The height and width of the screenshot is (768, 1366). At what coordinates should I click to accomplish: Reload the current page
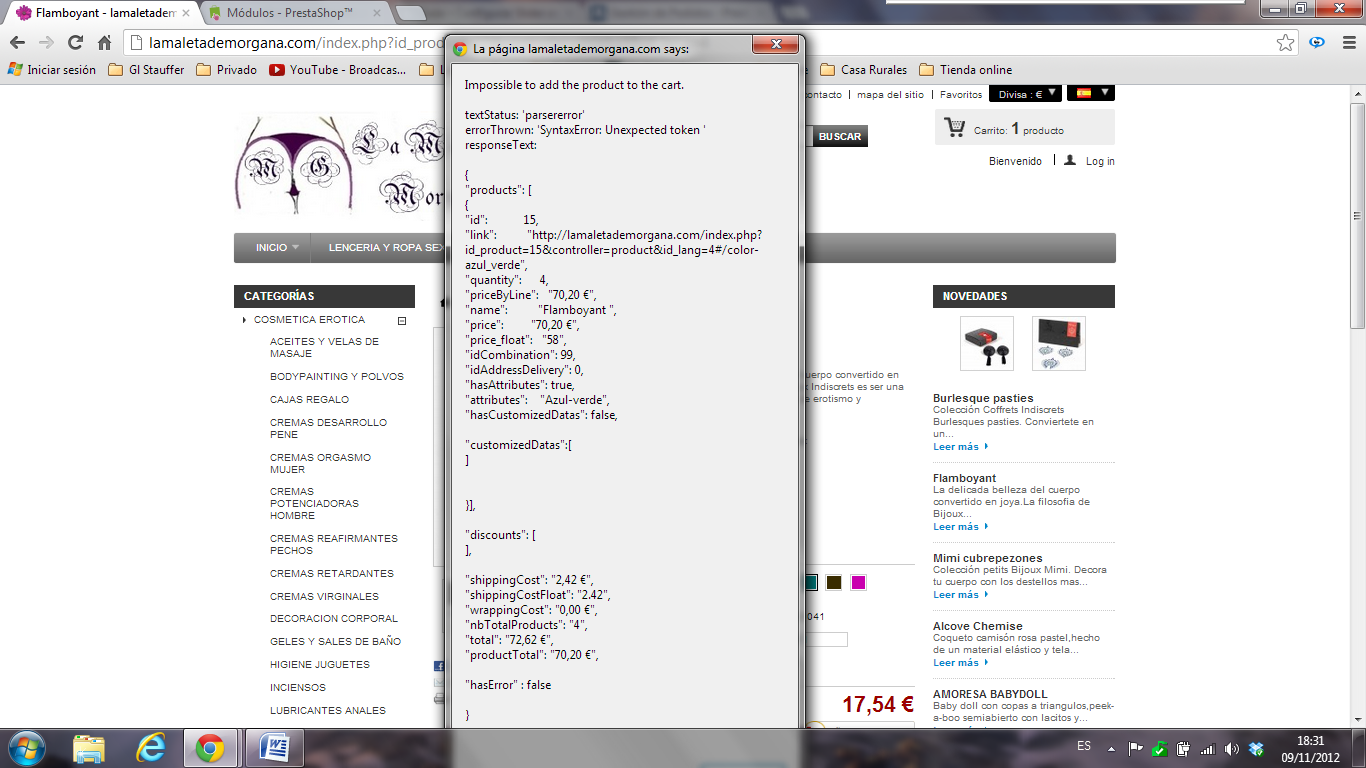coord(75,43)
